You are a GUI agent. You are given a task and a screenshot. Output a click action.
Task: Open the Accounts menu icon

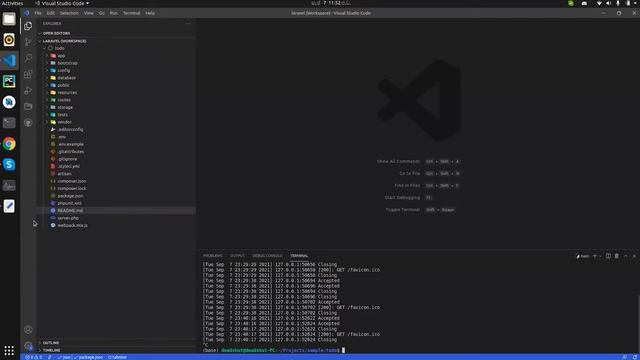(x=28, y=329)
